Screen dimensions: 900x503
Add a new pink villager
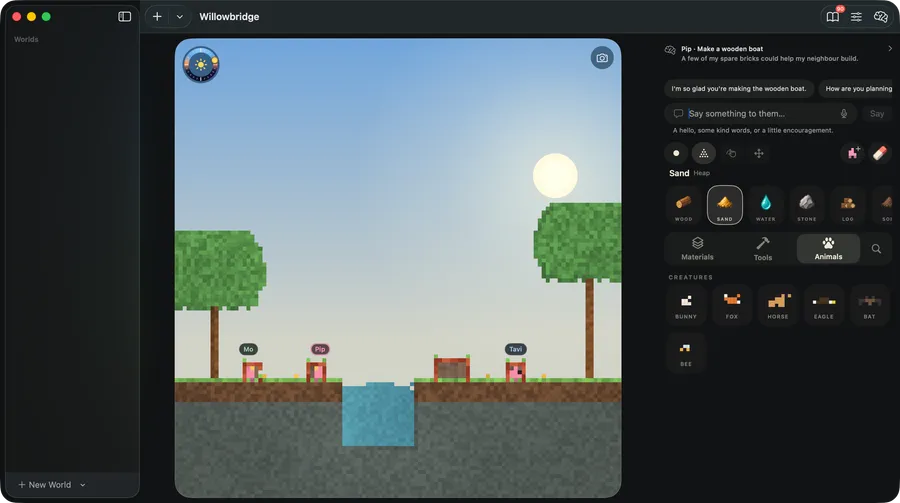pos(853,153)
